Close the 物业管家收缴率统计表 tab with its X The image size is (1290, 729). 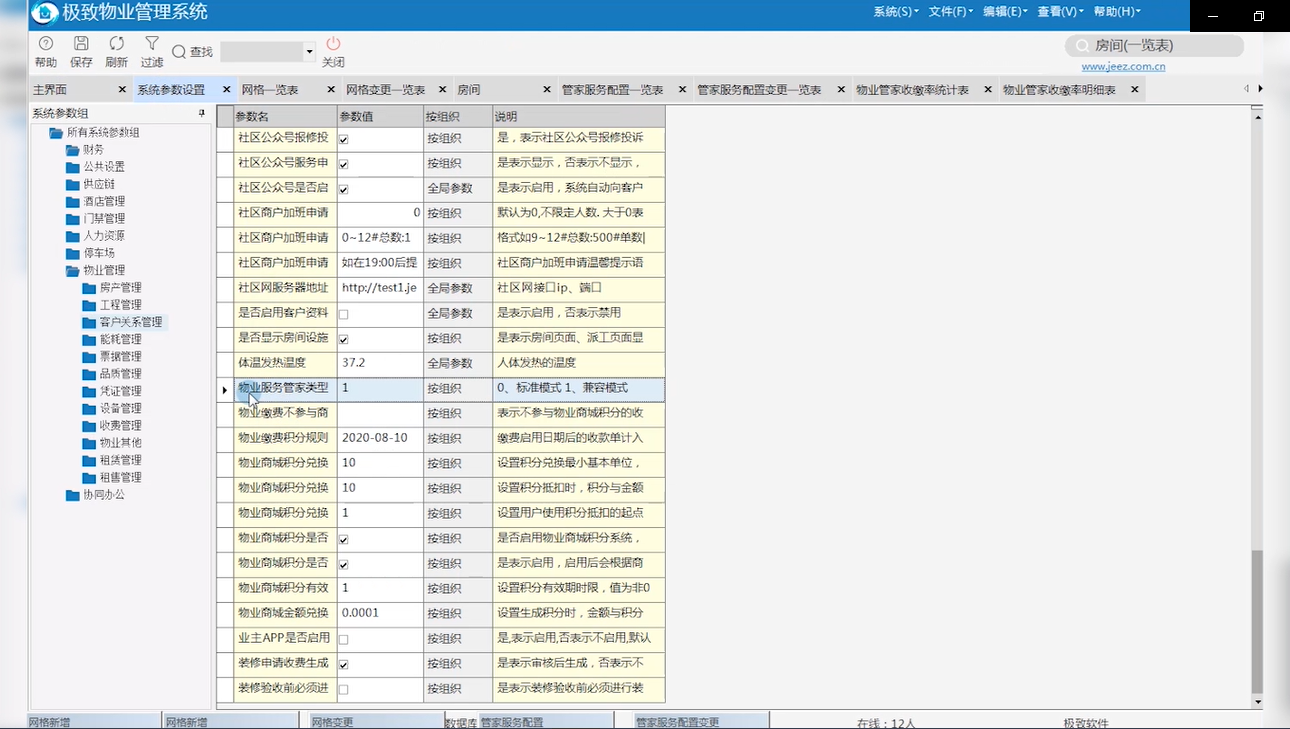[987, 90]
